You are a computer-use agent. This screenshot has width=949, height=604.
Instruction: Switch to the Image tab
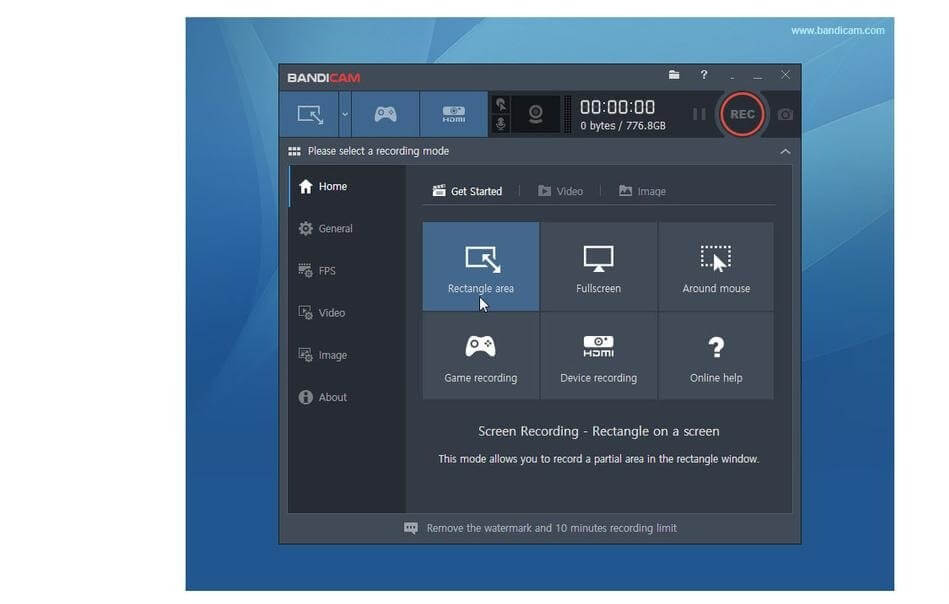(642, 191)
